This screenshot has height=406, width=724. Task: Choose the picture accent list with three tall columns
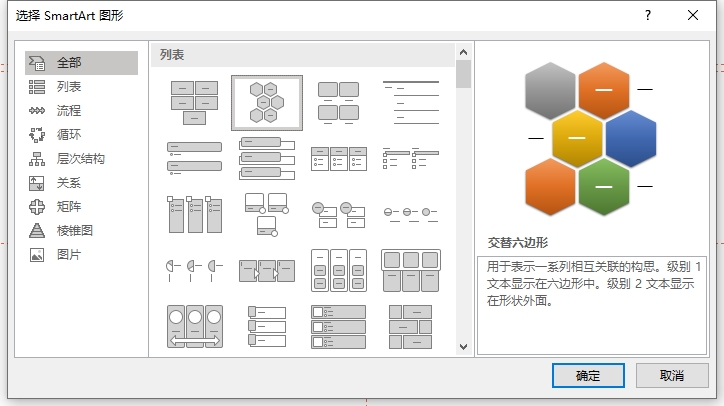pos(194,214)
